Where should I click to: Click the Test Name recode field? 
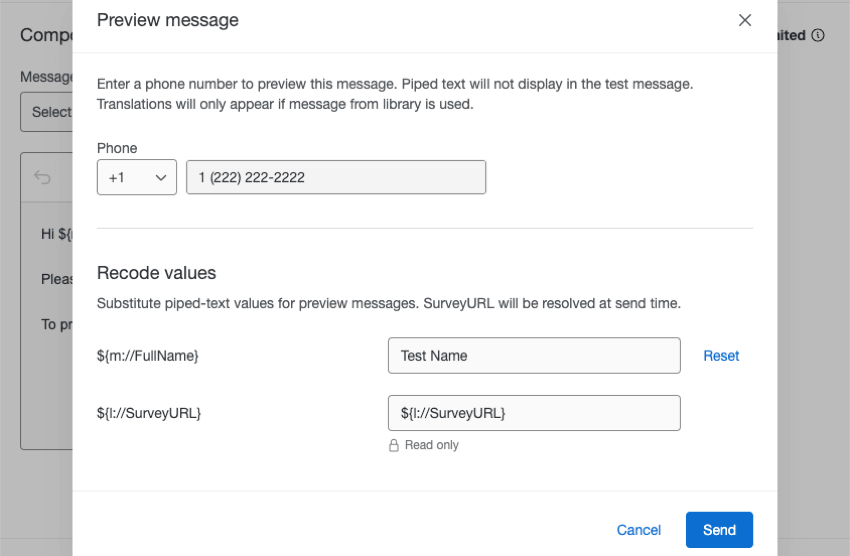pyautogui.click(x=534, y=355)
